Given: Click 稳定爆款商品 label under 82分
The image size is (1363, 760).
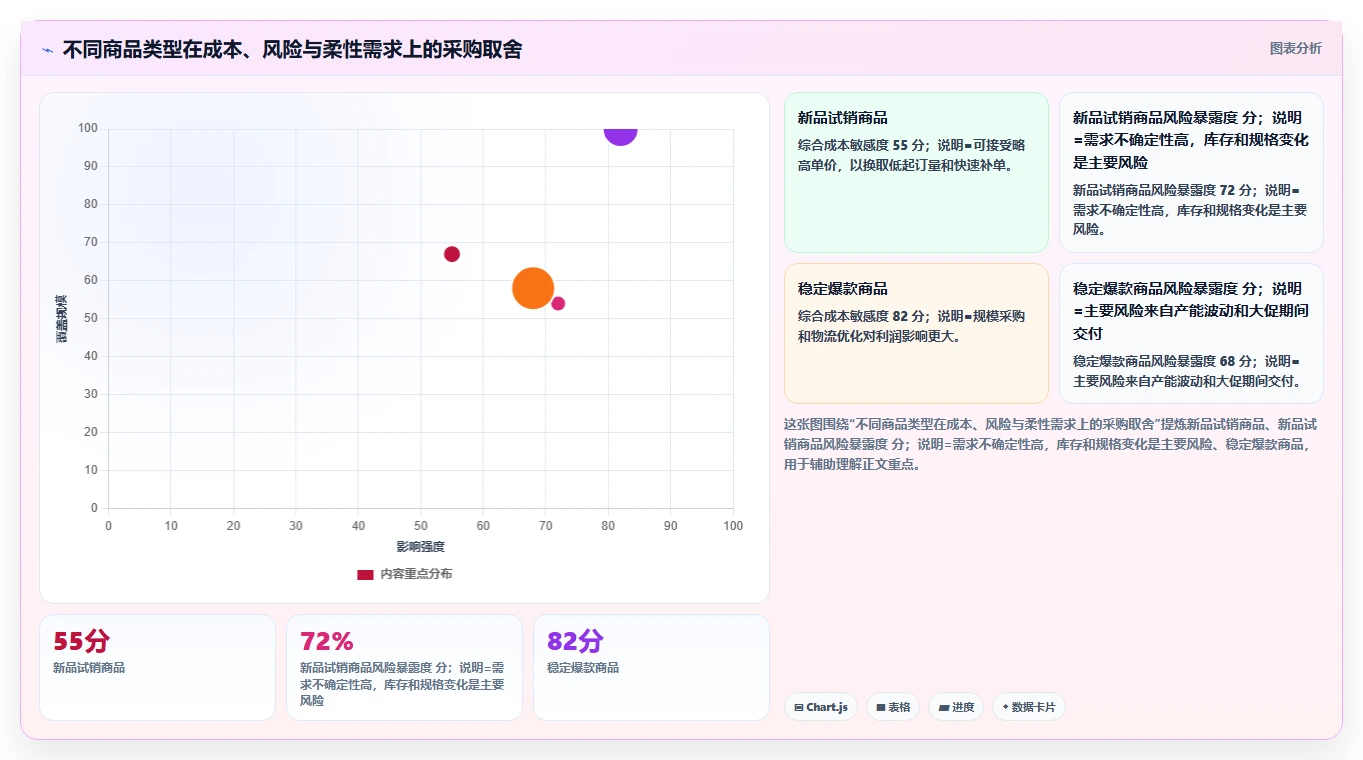Looking at the screenshot, I should click(x=583, y=668).
